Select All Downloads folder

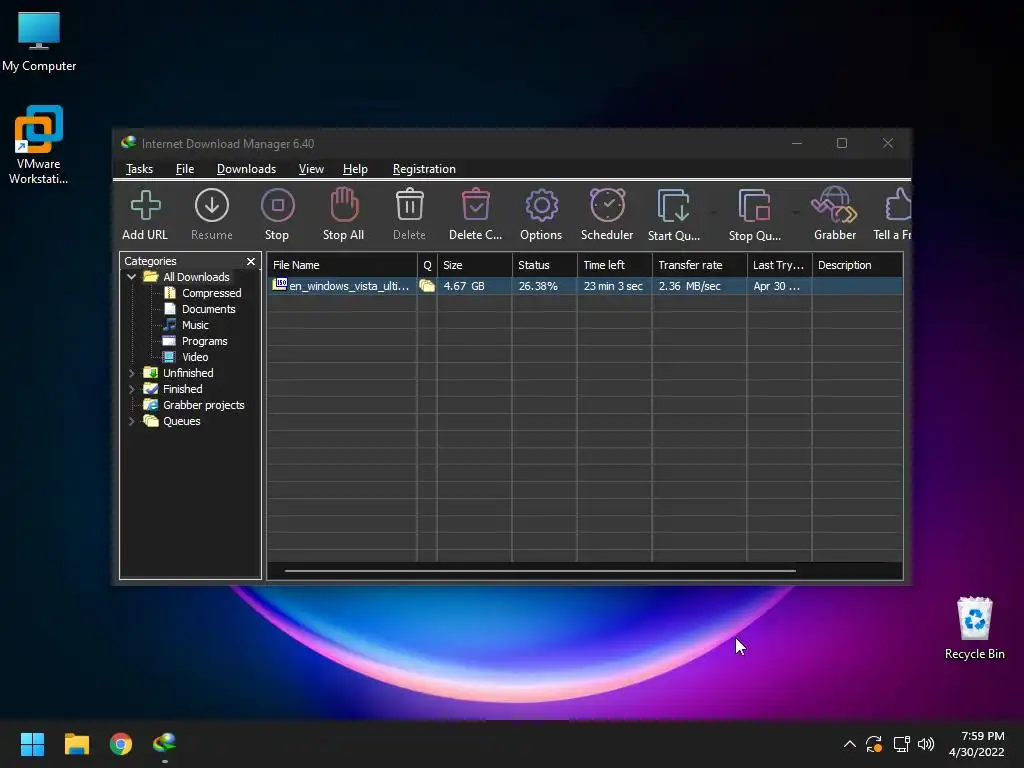[x=196, y=277]
